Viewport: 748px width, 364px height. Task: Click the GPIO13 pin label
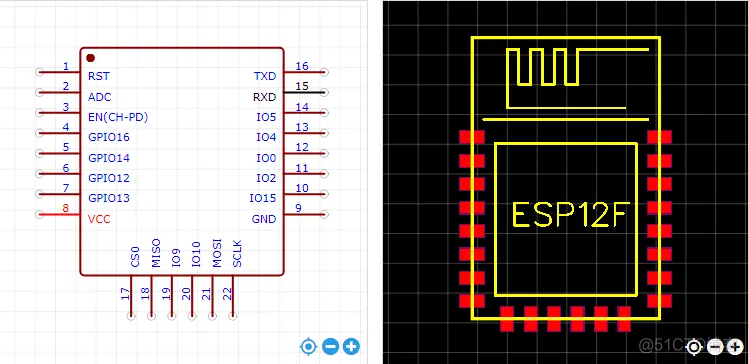click(109, 198)
